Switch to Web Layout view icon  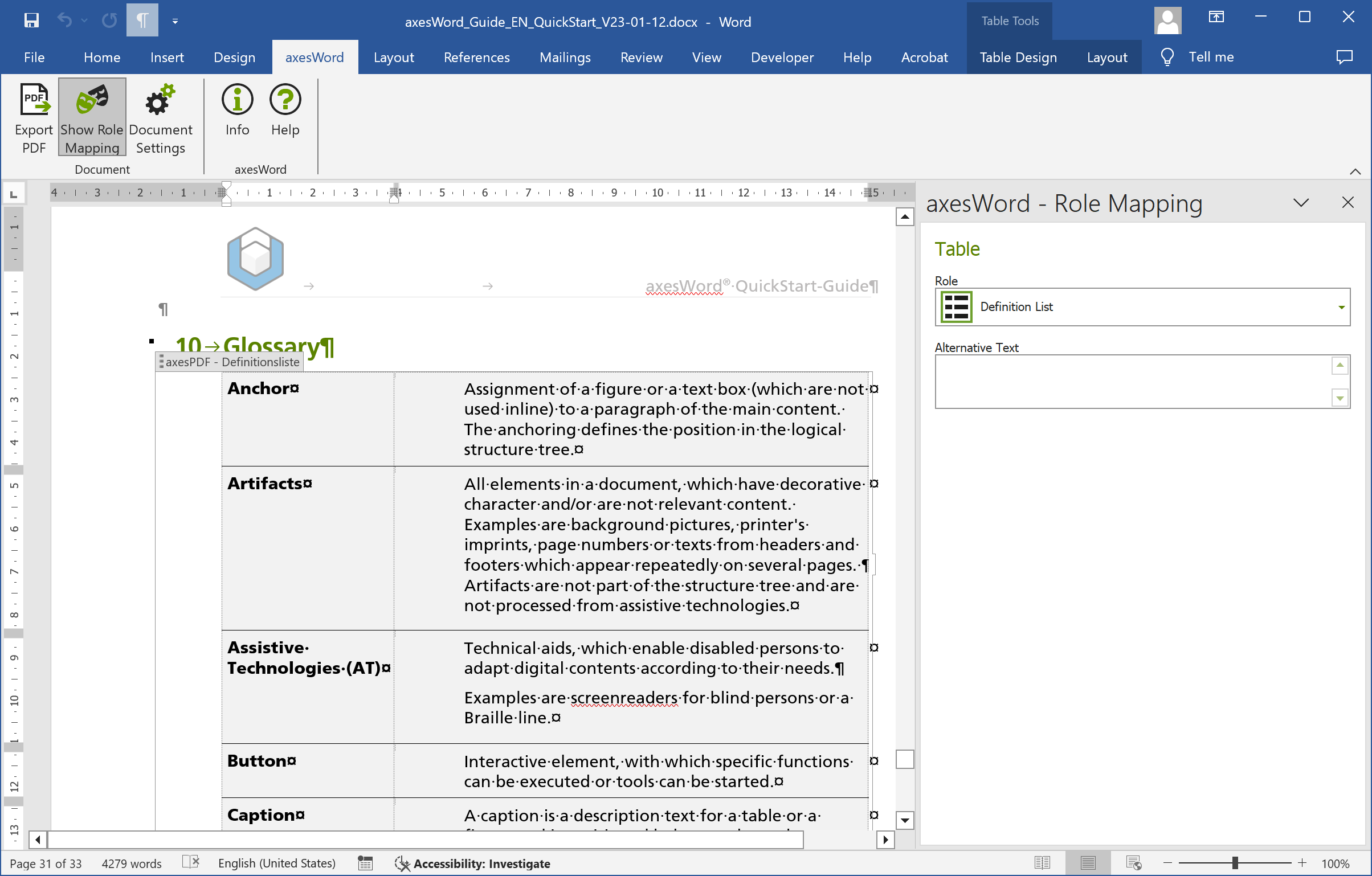(1133, 863)
